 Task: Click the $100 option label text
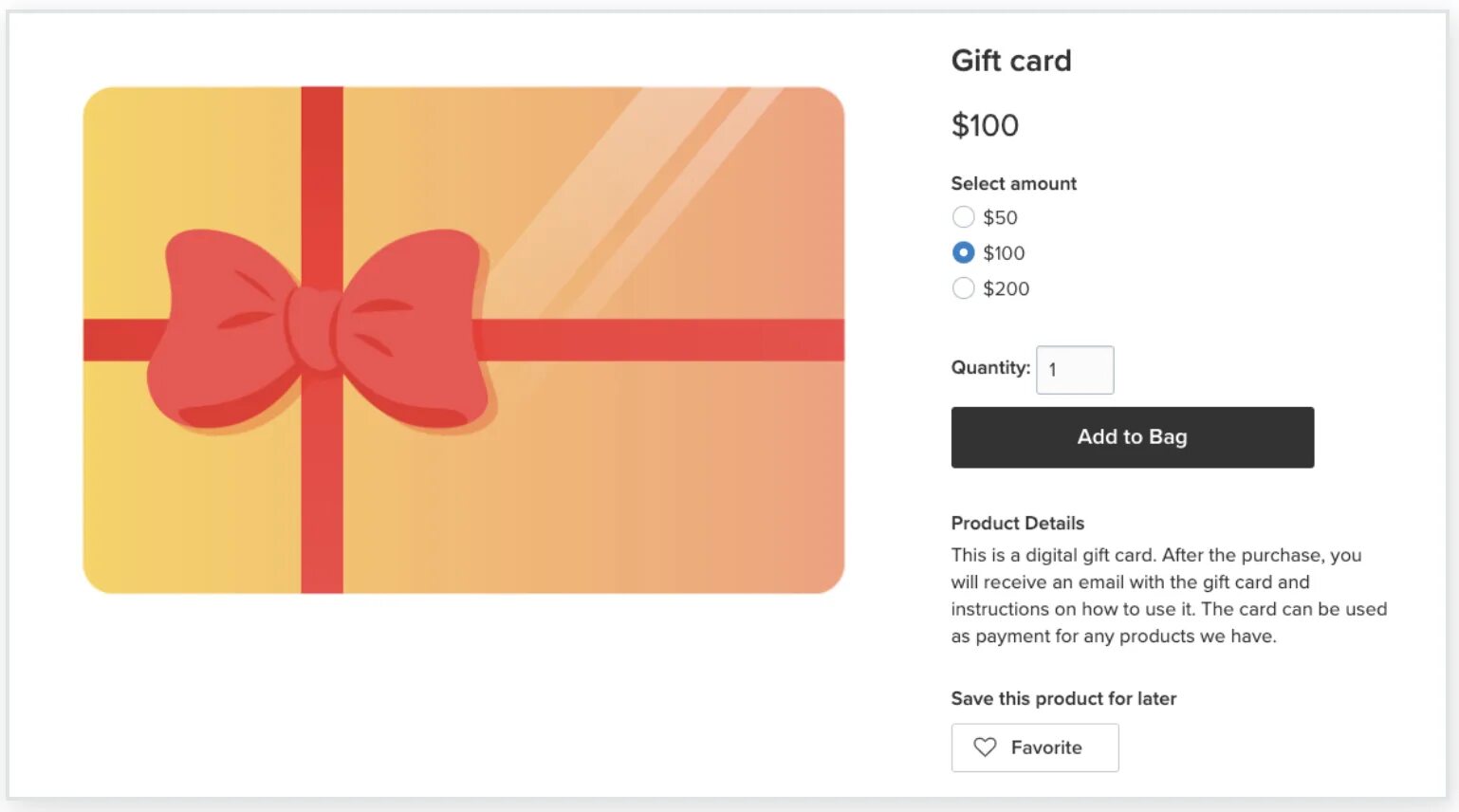pos(1004,253)
